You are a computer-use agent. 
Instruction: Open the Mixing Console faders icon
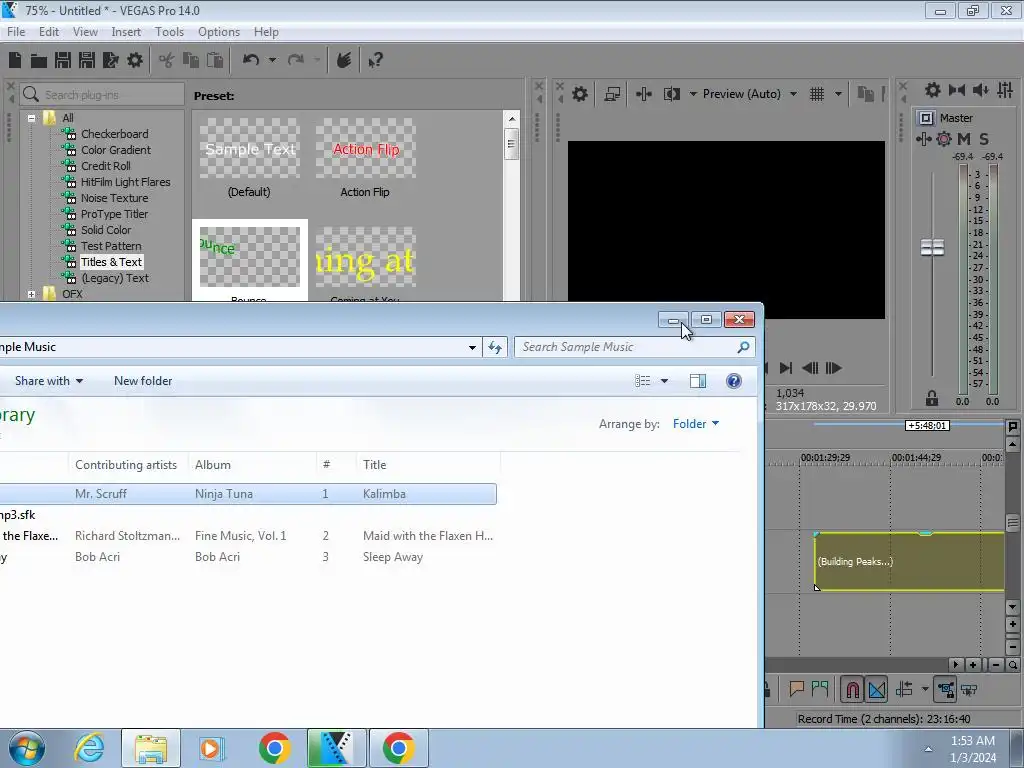coord(1005,90)
